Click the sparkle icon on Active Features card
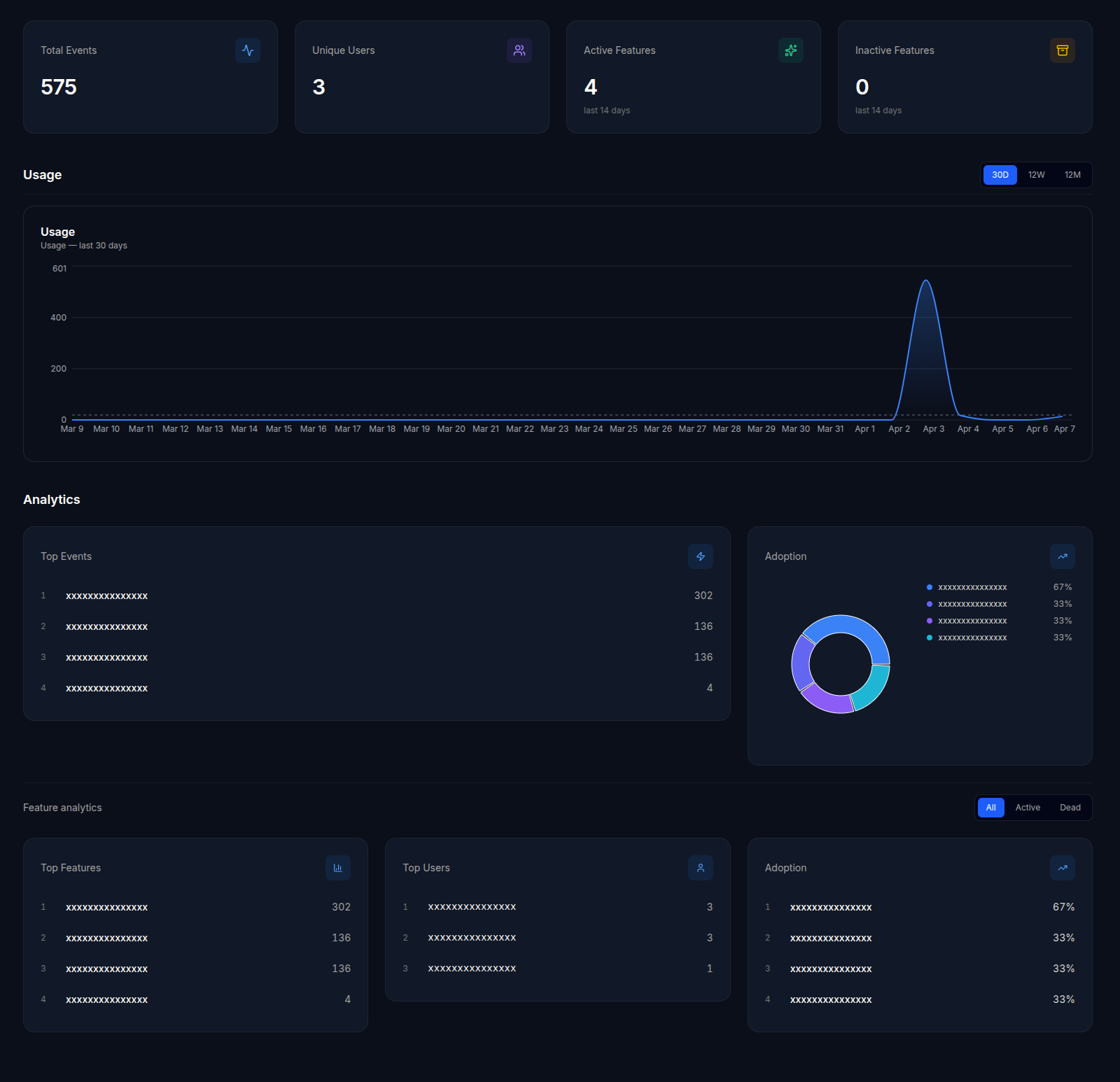The width and height of the screenshot is (1120, 1082). tap(791, 50)
